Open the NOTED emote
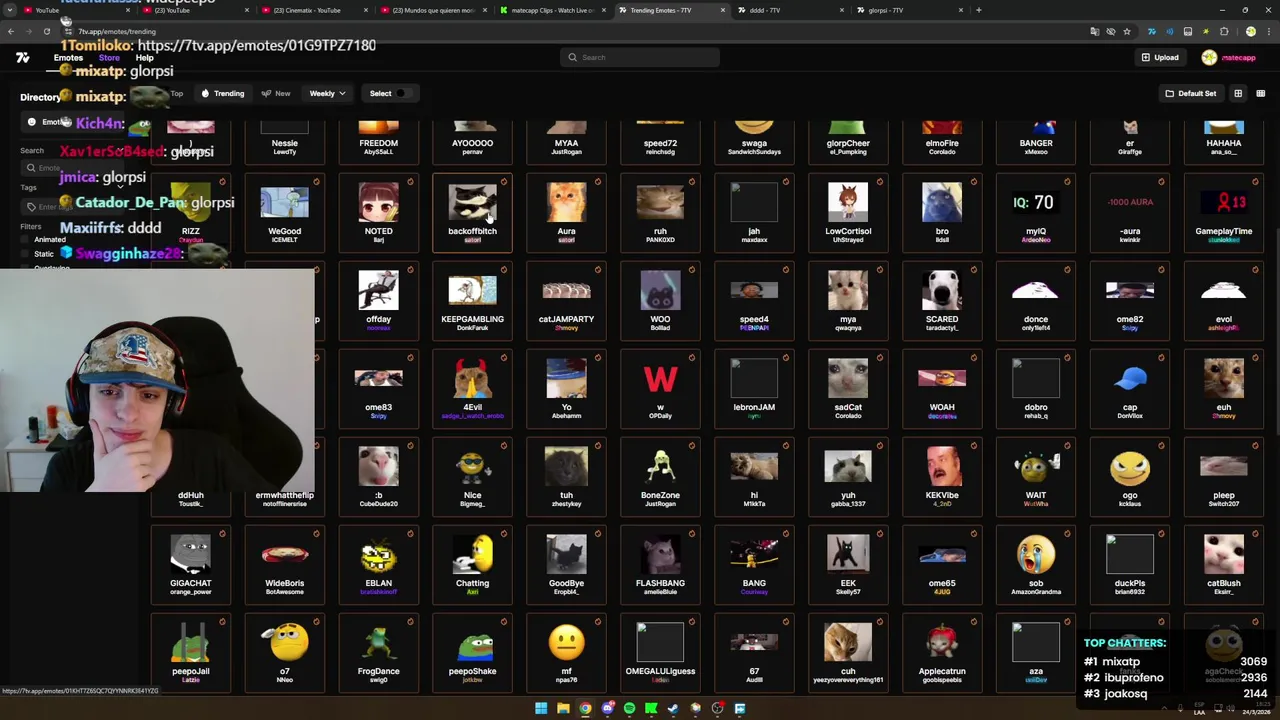Viewport: 1280px width, 720px height. (x=378, y=212)
